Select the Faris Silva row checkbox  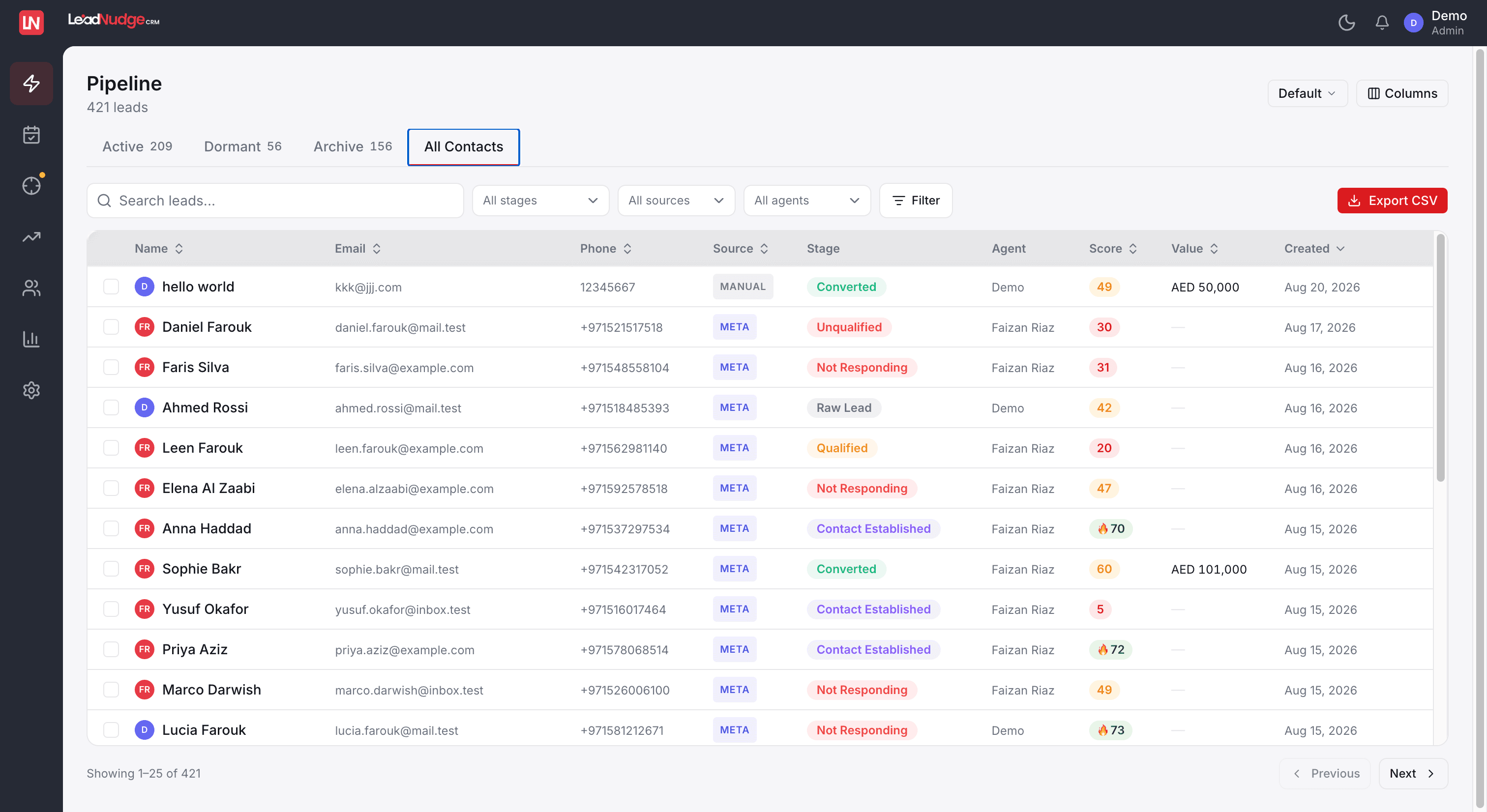(x=111, y=368)
